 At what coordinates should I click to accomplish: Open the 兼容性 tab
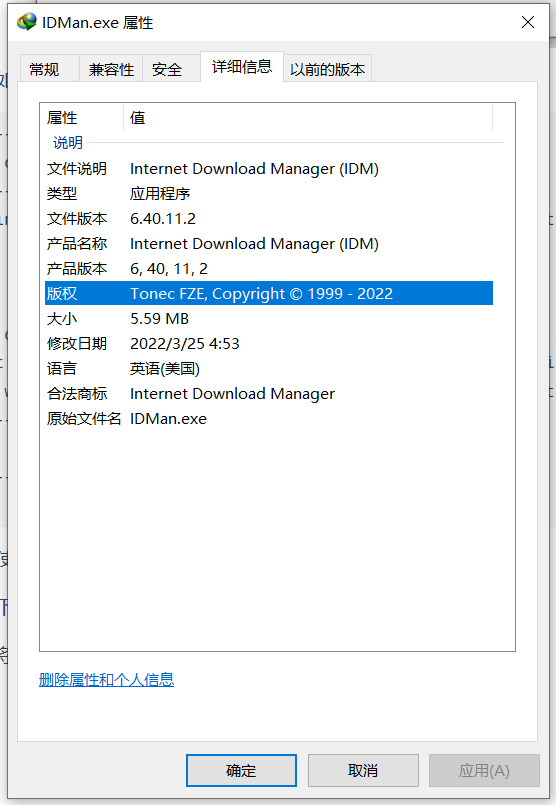[x=111, y=69]
